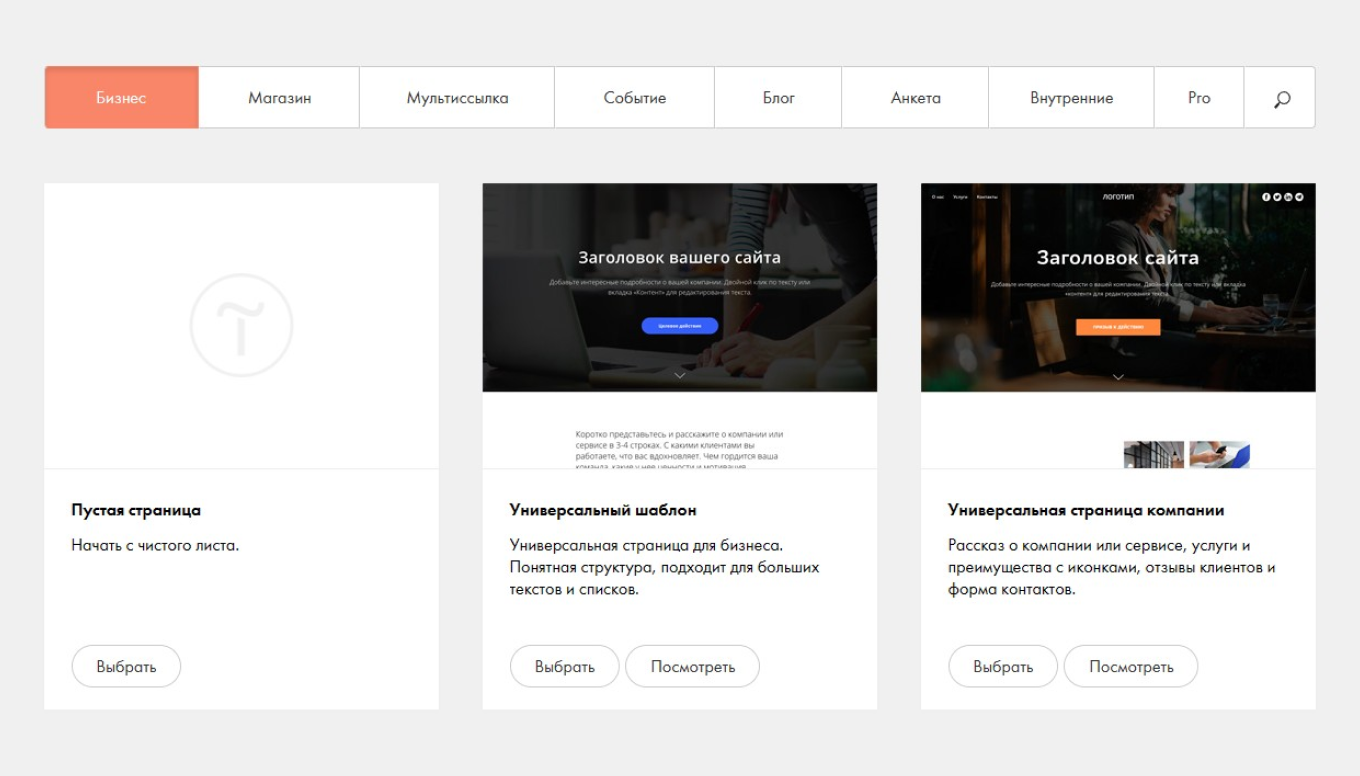
Task: Click the blue button in Универсальный шаблон preview
Action: click(680, 326)
